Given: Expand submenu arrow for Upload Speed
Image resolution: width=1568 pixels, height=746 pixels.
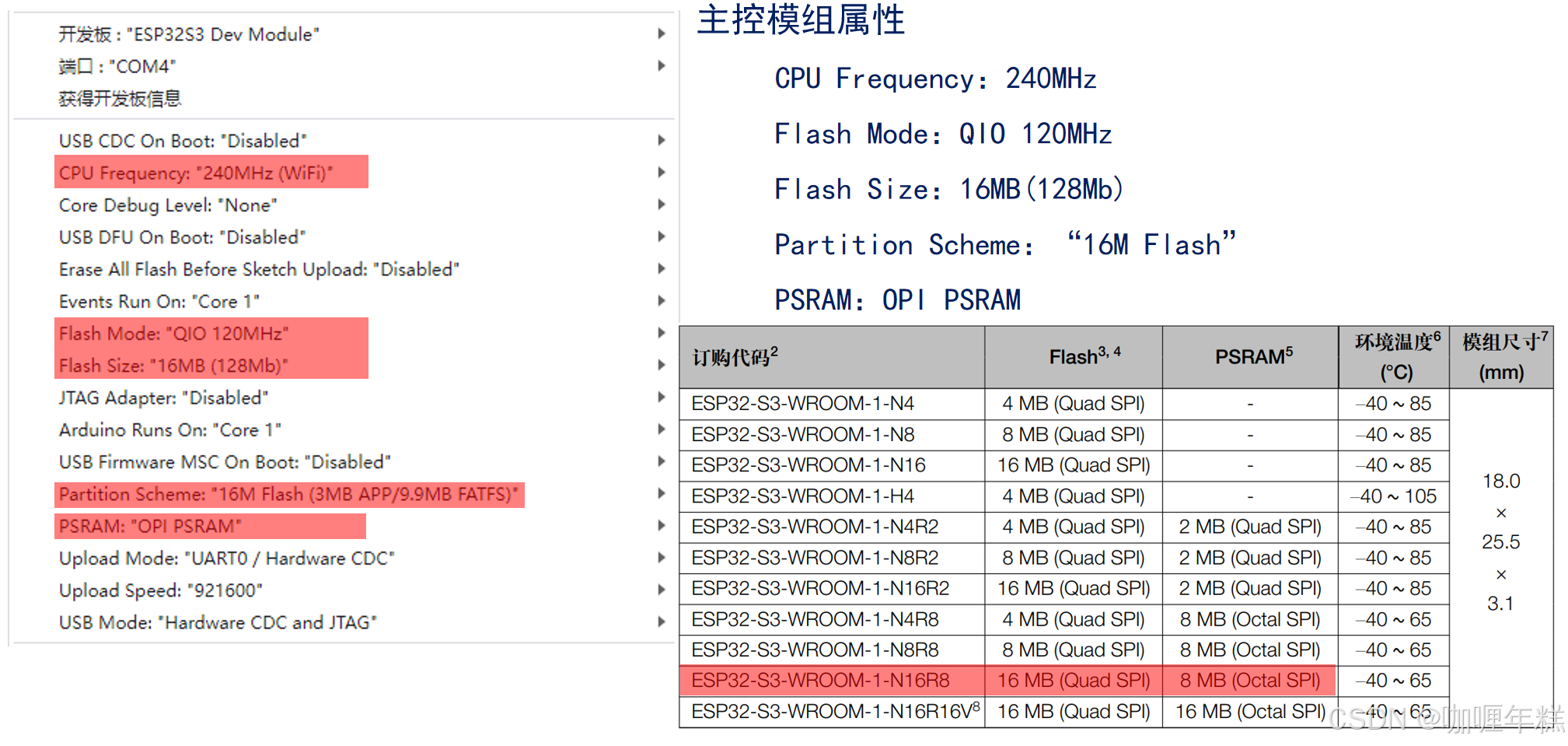Looking at the screenshot, I should coord(662,590).
